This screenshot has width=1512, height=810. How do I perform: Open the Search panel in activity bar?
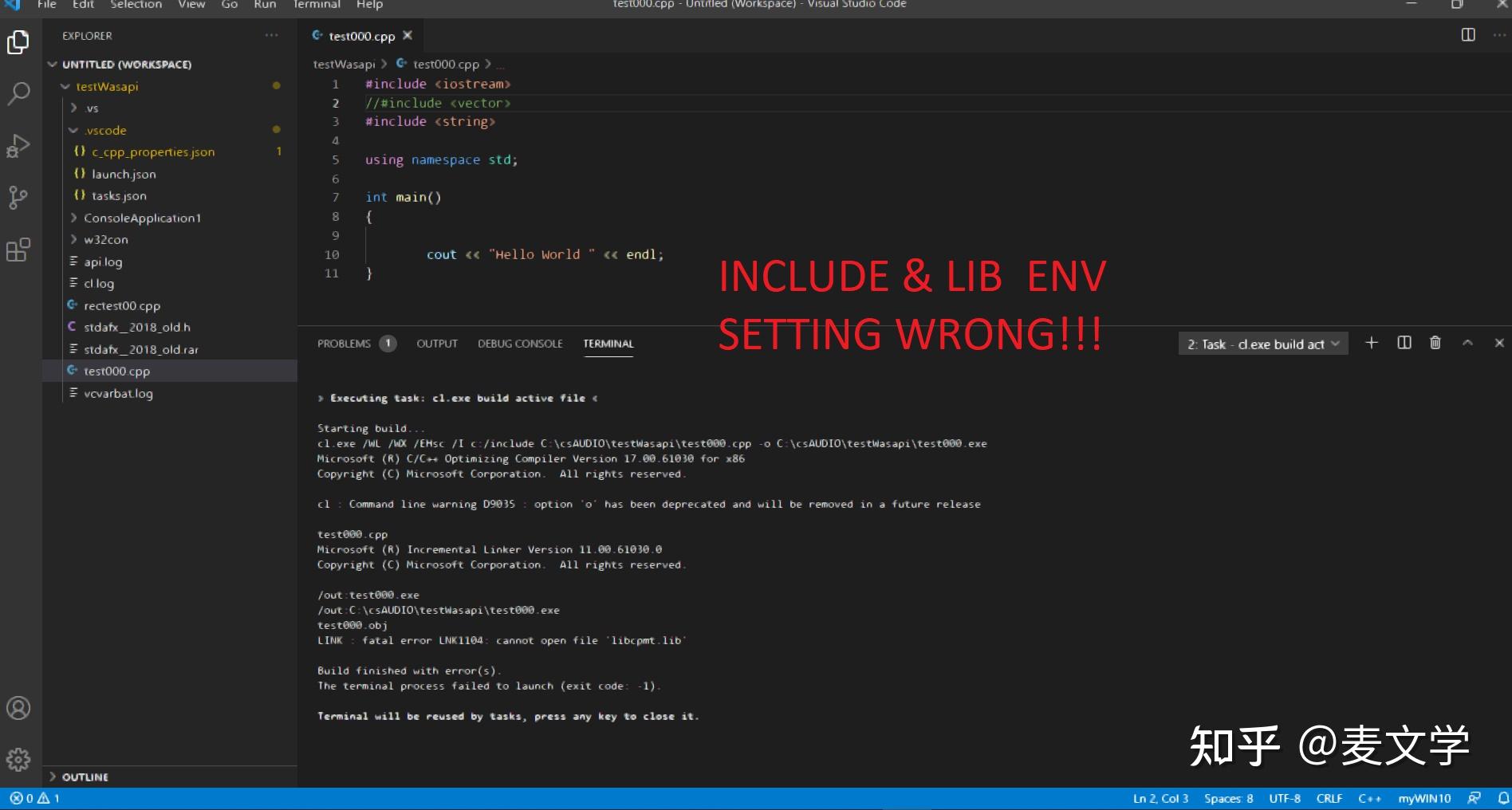click(x=18, y=93)
